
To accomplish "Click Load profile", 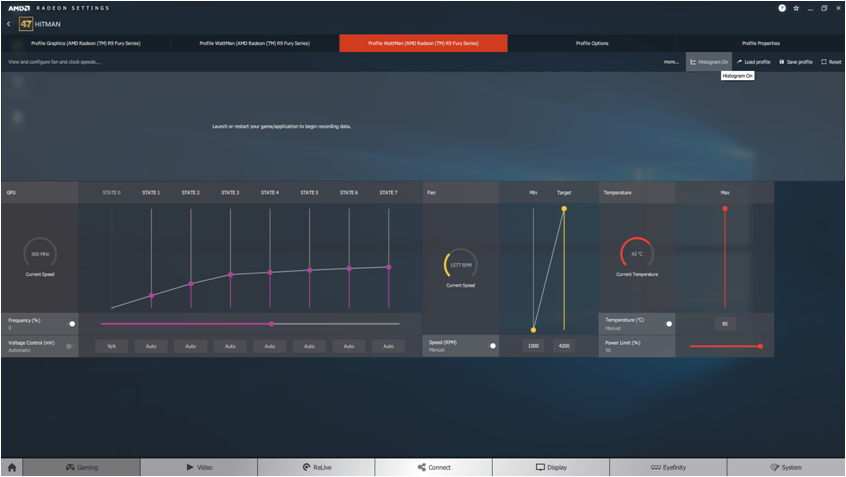I will pos(753,62).
